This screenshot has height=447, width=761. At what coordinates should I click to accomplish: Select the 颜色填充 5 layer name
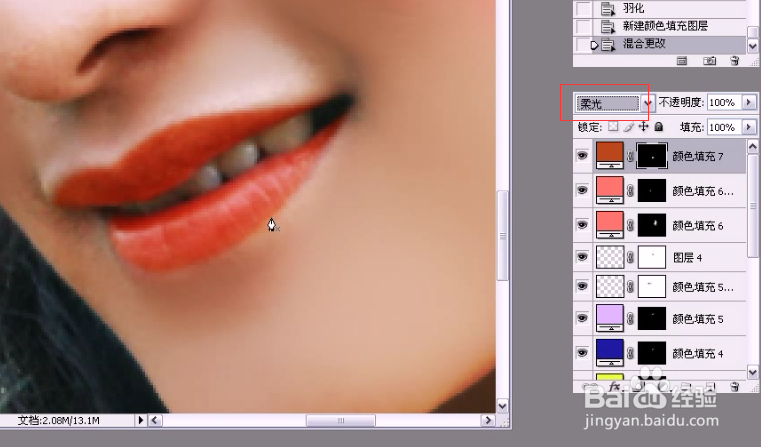697,319
